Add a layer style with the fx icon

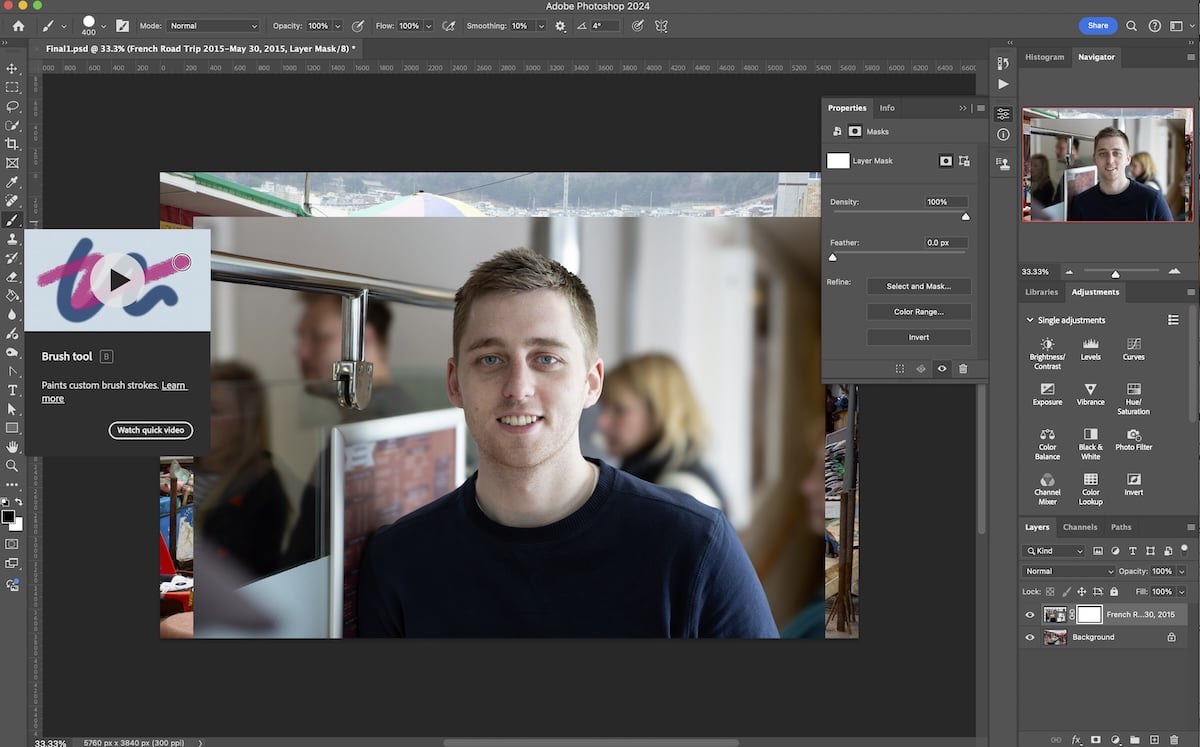pyautogui.click(x=1076, y=738)
